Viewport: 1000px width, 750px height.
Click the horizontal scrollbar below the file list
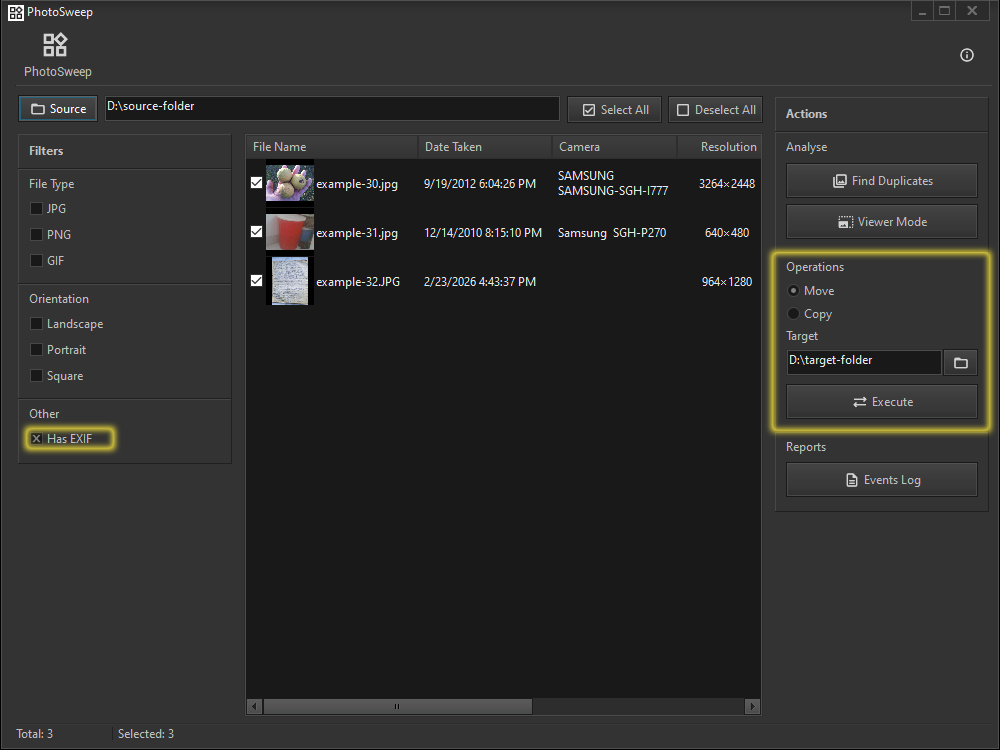[397, 705]
